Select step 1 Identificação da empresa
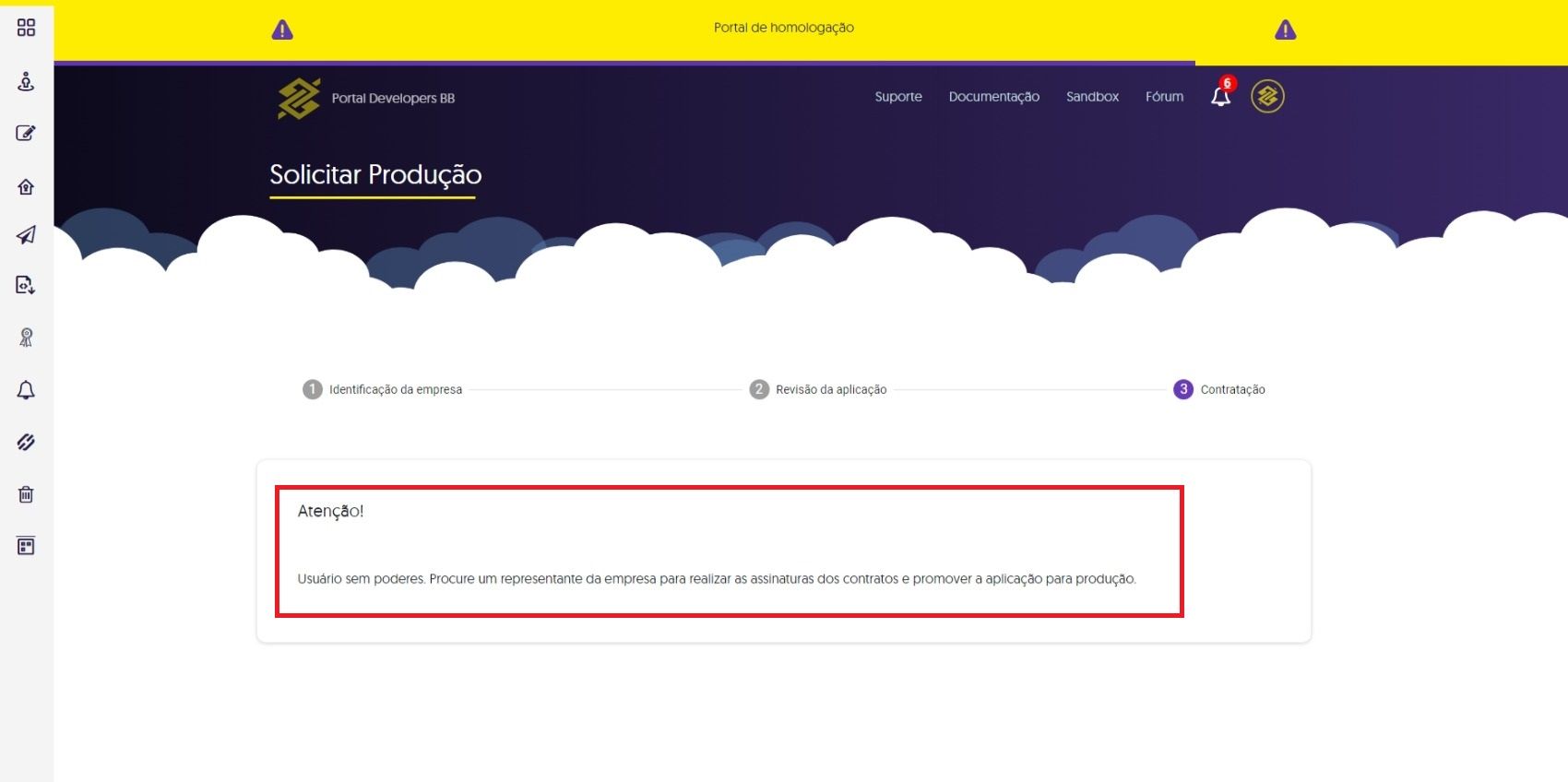The image size is (1568, 782). pyautogui.click(x=383, y=389)
